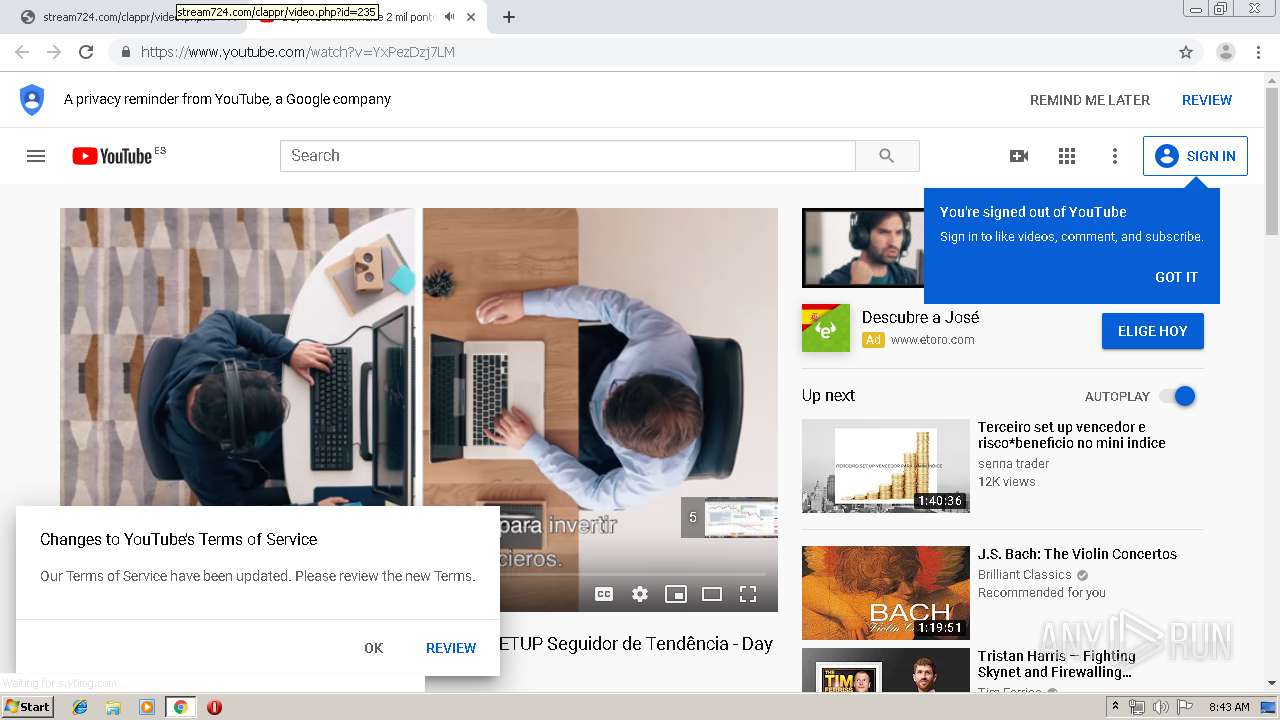The width and height of the screenshot is (1280, 720).
Task: Go back in Chrome
Action: [22, 52]
